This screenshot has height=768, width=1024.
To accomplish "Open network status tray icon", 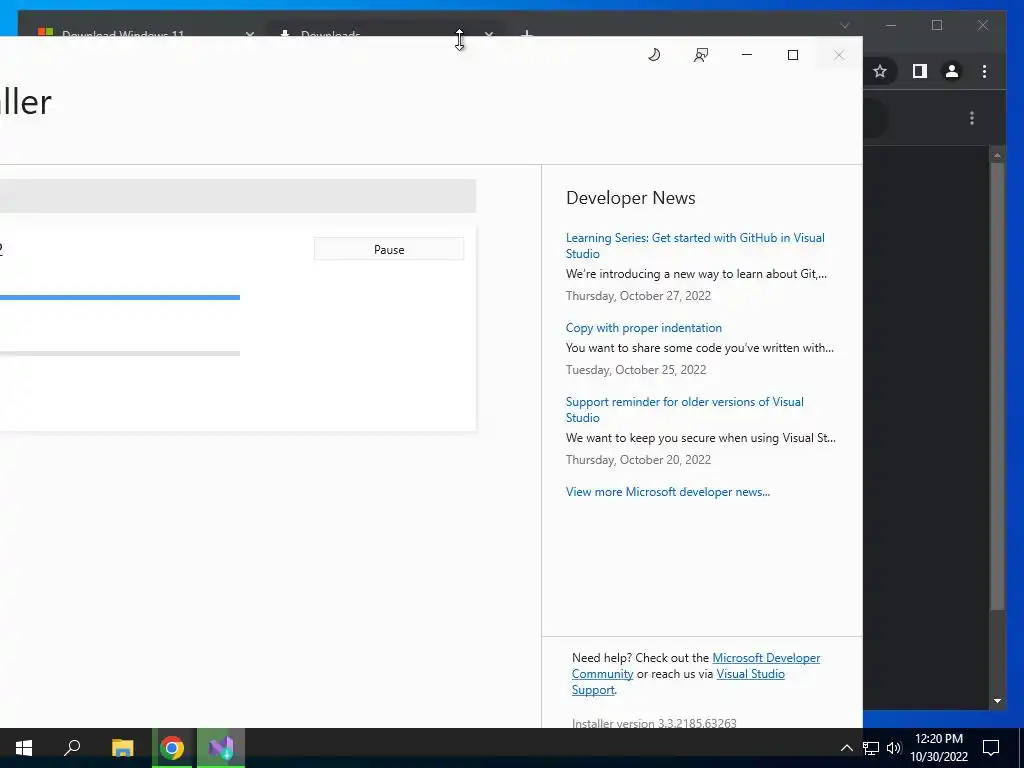I will 871,748.
